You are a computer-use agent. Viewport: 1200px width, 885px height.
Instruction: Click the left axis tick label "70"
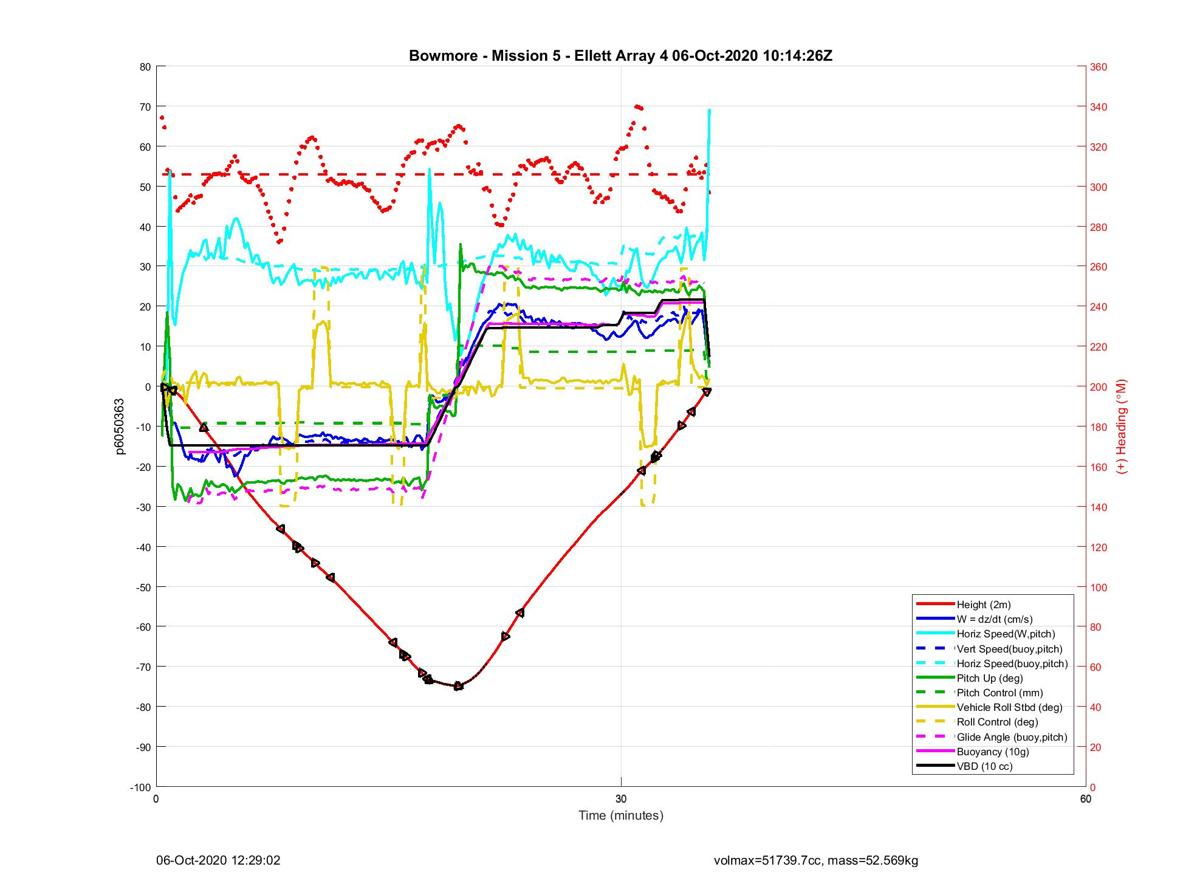(x=146, y=107)
